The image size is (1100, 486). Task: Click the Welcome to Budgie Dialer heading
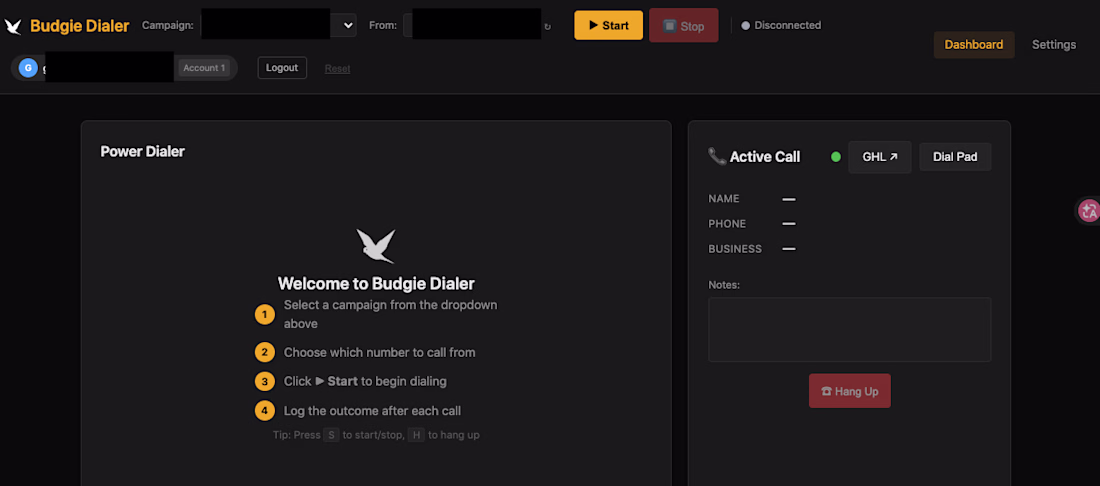click(x=376, y=284)
